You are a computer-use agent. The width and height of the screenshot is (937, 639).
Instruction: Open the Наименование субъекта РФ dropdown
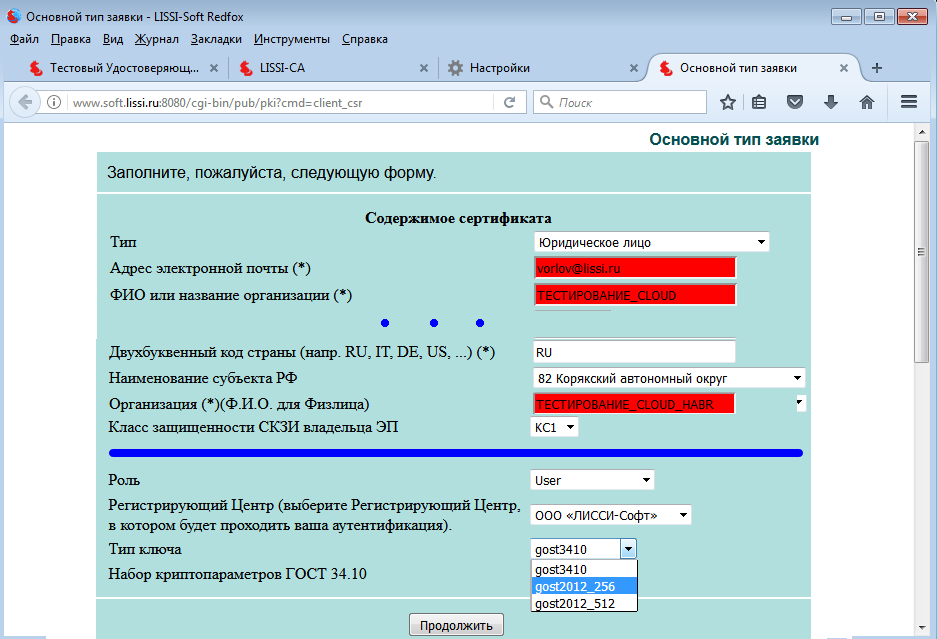point(669,378)
